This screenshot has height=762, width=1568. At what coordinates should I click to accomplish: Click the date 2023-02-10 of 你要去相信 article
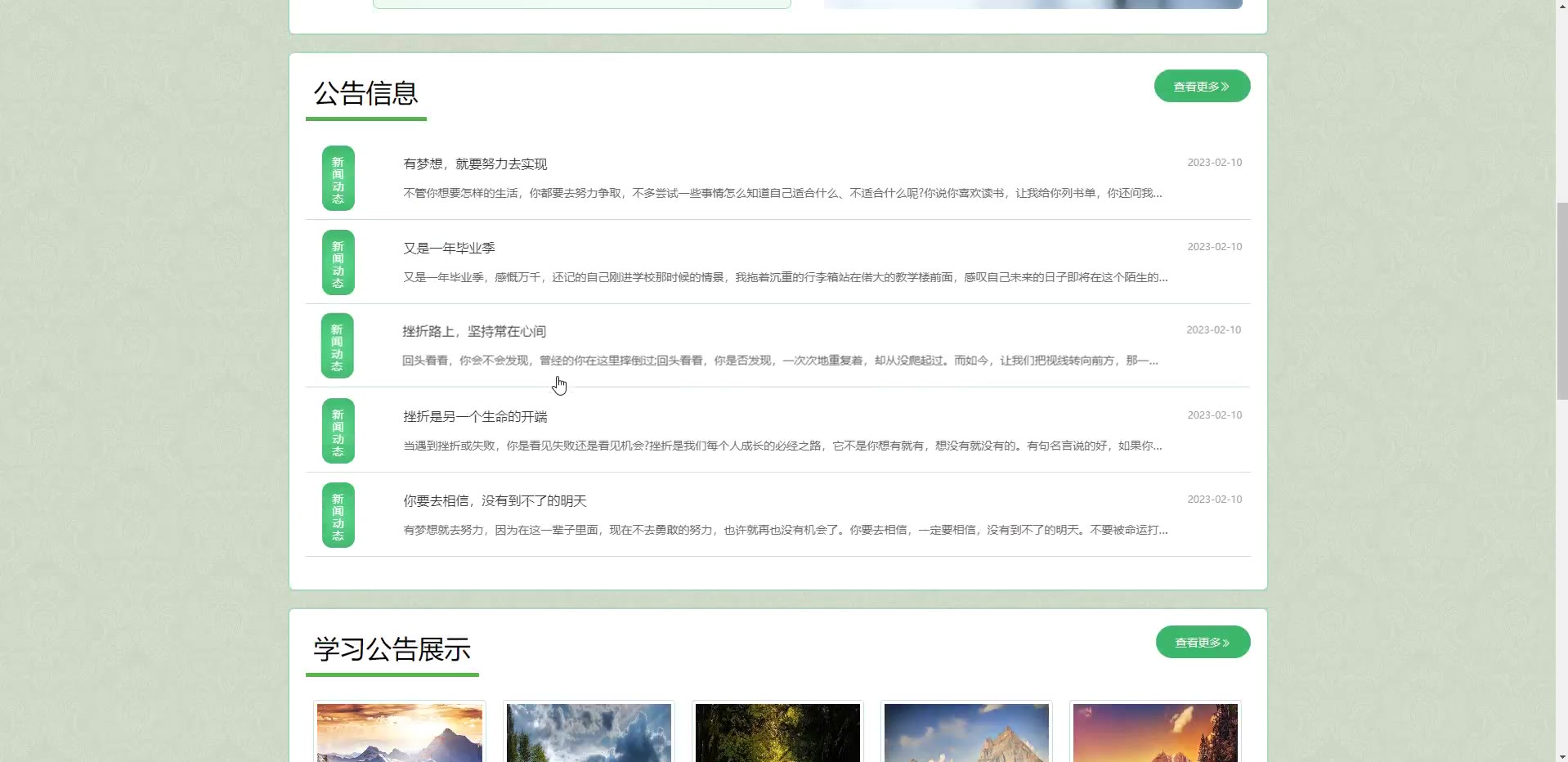1214,500
